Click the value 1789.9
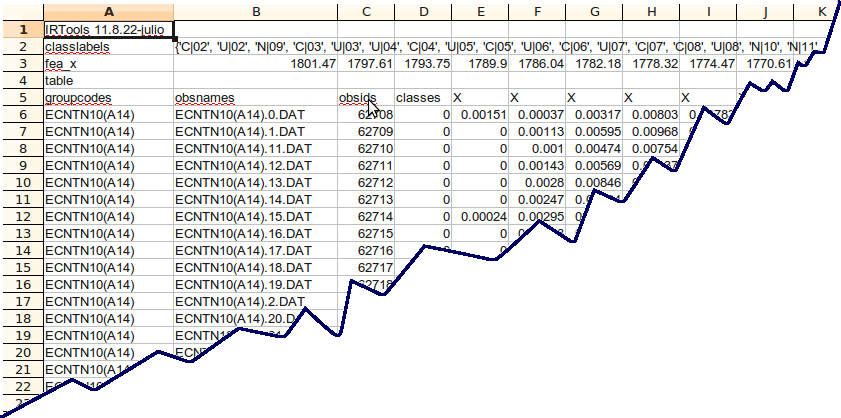This screenshot has width=841, height=418. click(480, 64)
